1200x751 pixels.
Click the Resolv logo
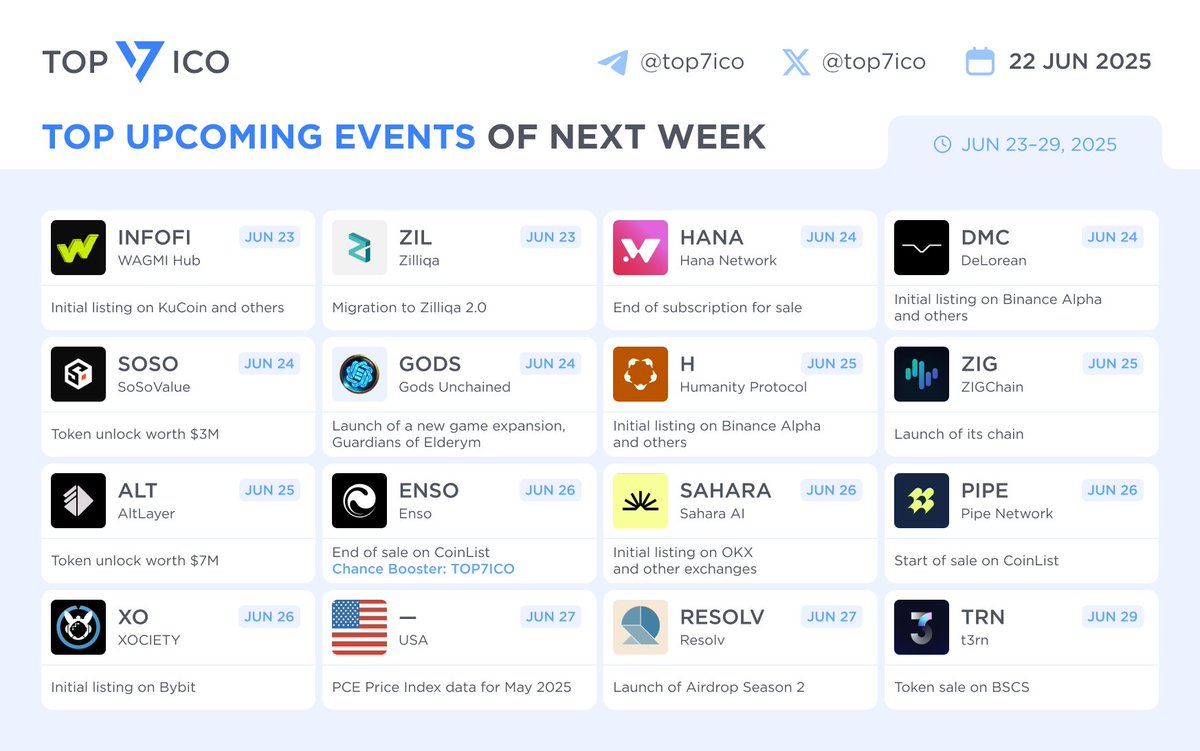click(x=640, y=627)
